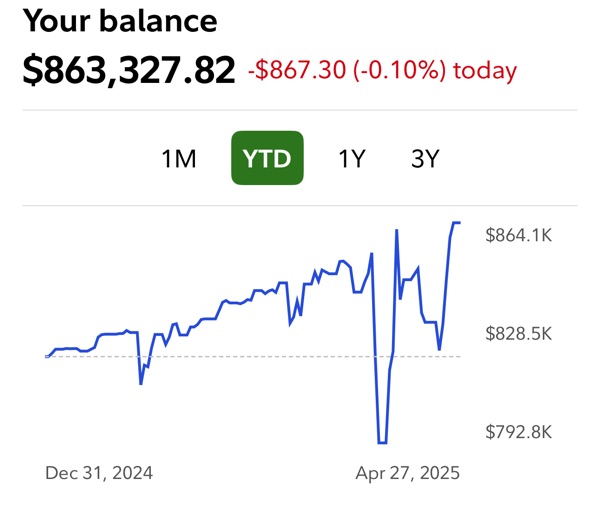Switch to the 1M time range

(x=179, y=159)
